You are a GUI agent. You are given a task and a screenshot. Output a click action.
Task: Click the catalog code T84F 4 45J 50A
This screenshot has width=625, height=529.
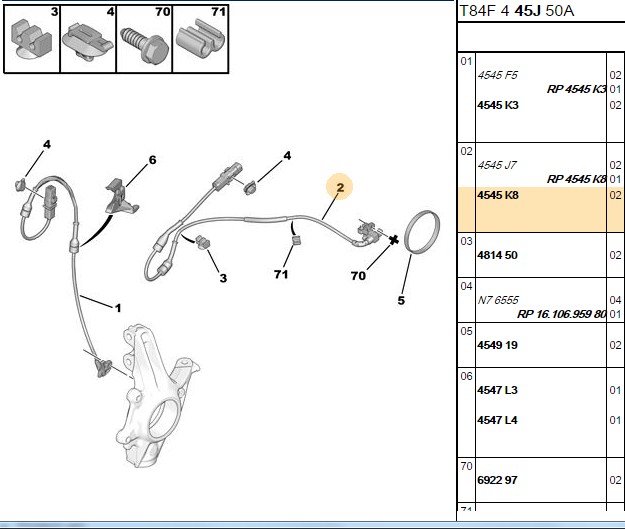(517, 11)
